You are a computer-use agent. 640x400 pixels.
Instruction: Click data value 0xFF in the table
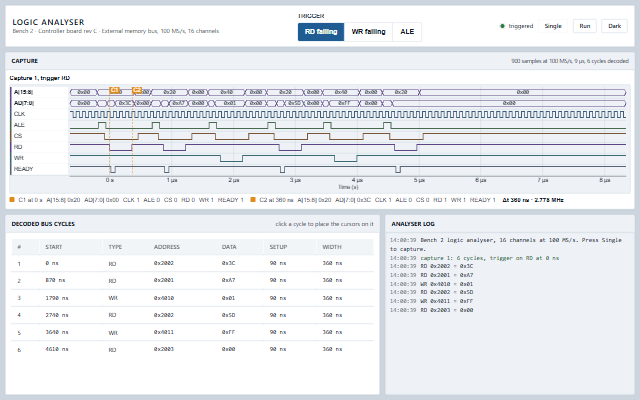coord(228,332)
